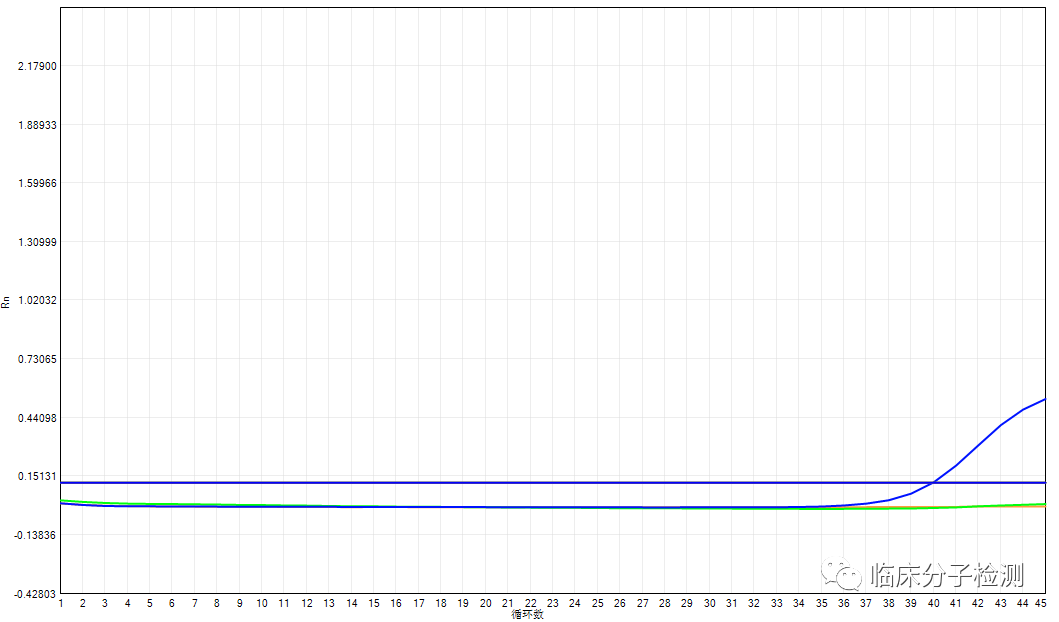Click the orange curve's end at cycle 45
Viewport: 1059px width, 622px height.
[1043, 507]
